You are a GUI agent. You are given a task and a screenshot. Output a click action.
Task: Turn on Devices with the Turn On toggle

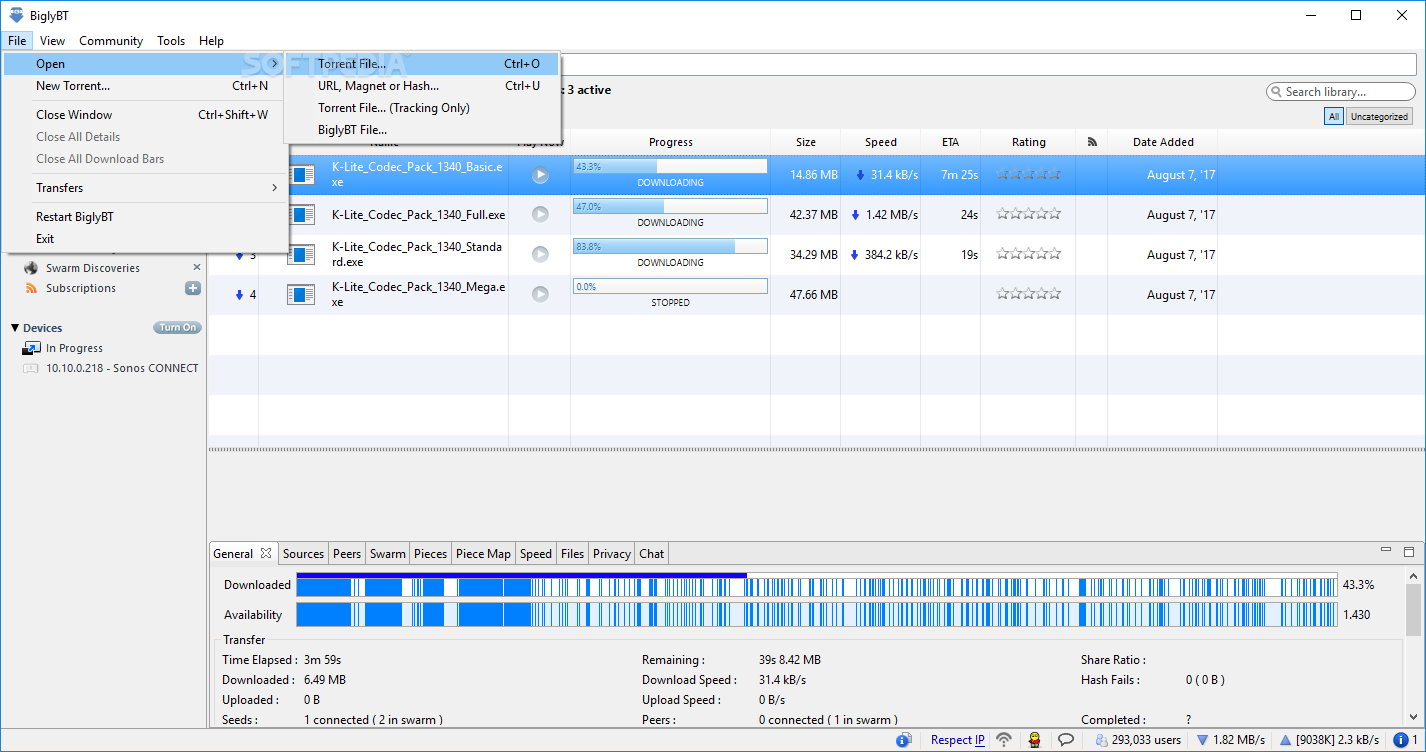click(177, 328)
